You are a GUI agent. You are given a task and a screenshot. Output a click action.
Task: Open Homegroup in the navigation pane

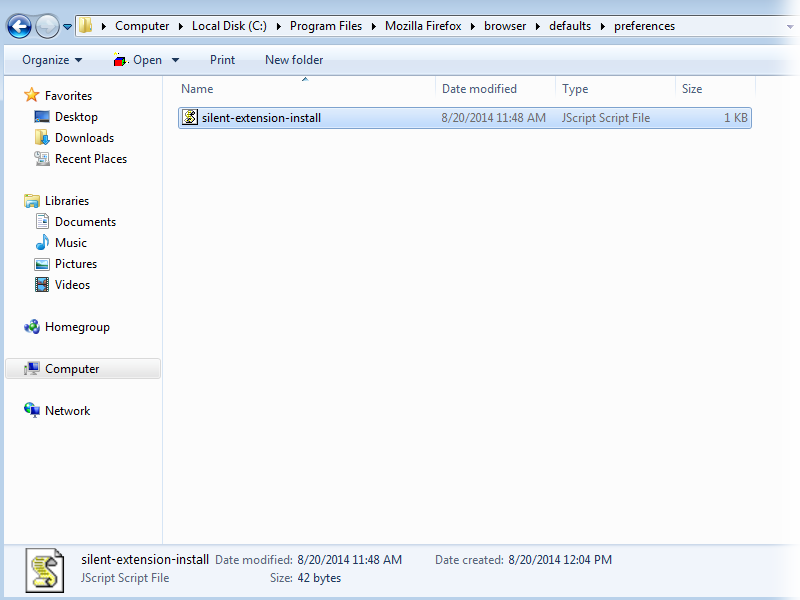[x=77, y=327]
